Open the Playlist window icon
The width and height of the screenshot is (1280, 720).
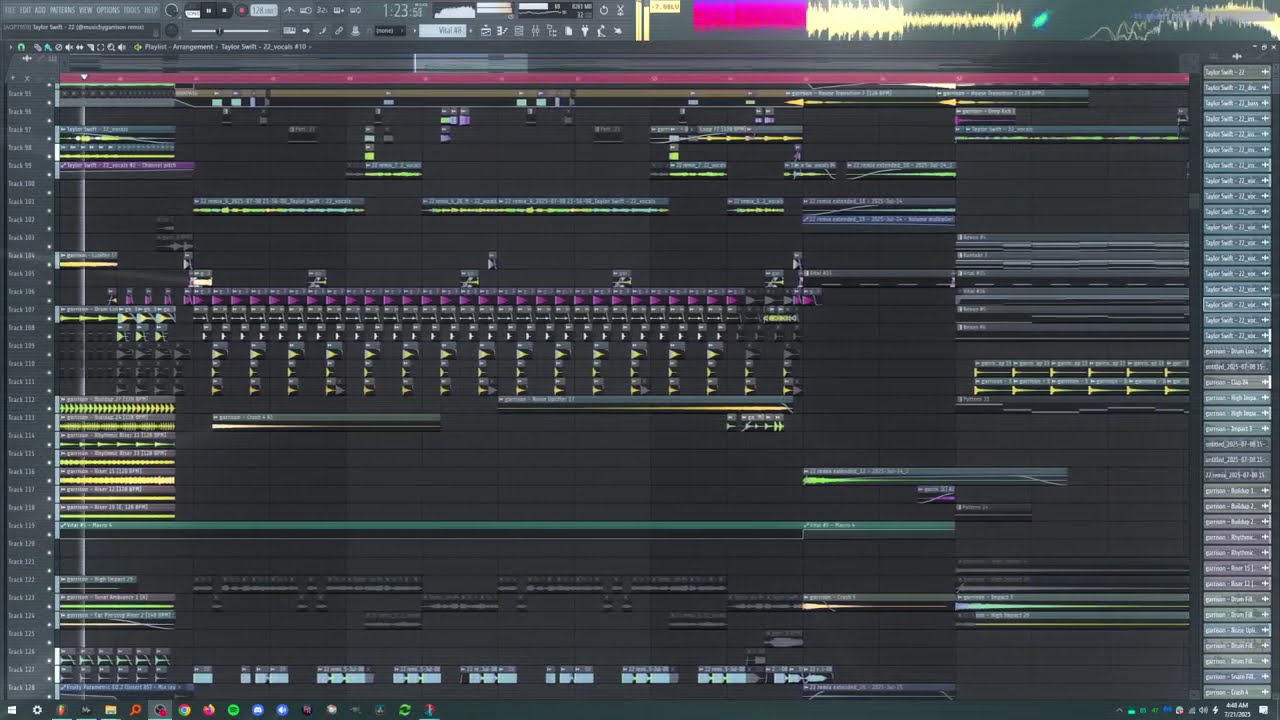[486, 31]
